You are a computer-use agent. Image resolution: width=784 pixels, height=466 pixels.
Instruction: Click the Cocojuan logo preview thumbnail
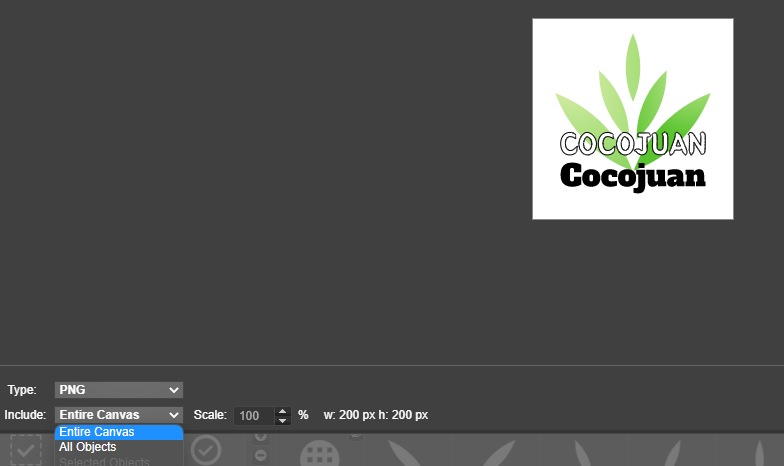click(632, 119)
